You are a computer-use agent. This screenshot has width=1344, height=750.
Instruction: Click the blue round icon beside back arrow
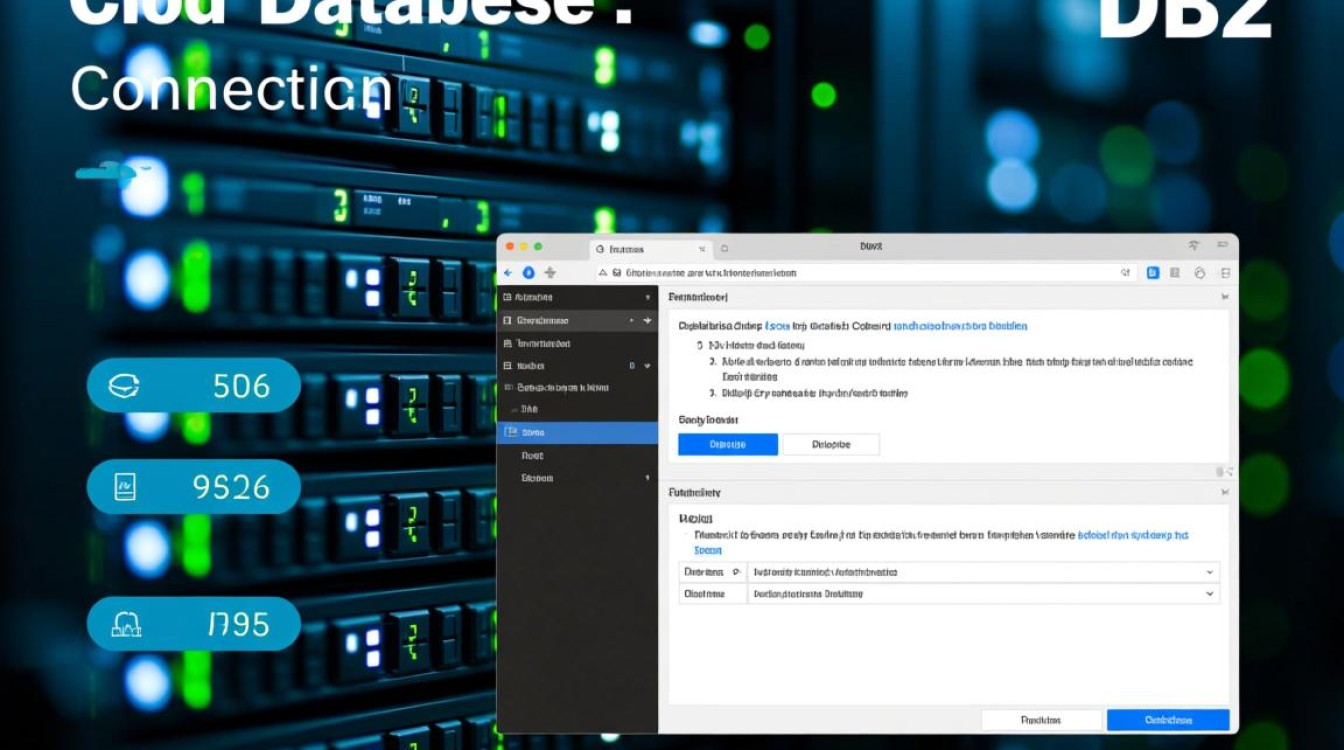pos(528,273)
